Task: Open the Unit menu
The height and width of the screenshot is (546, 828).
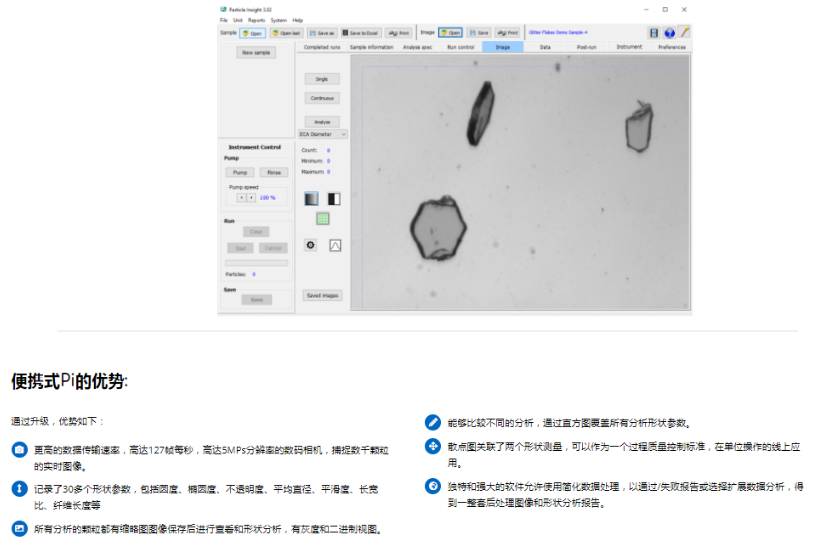Action: pos(238,20)
